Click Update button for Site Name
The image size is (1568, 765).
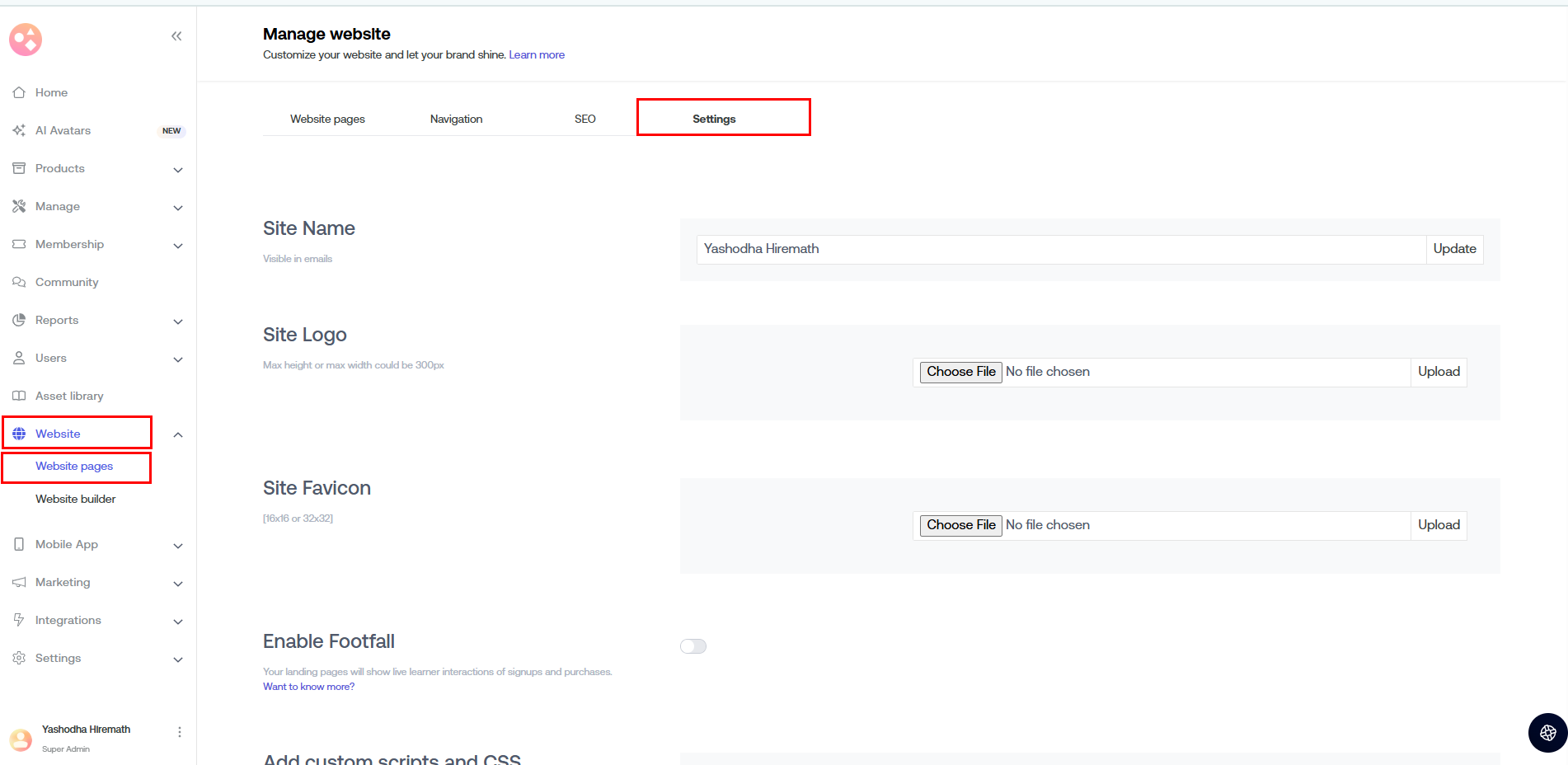pos(1454,249)
